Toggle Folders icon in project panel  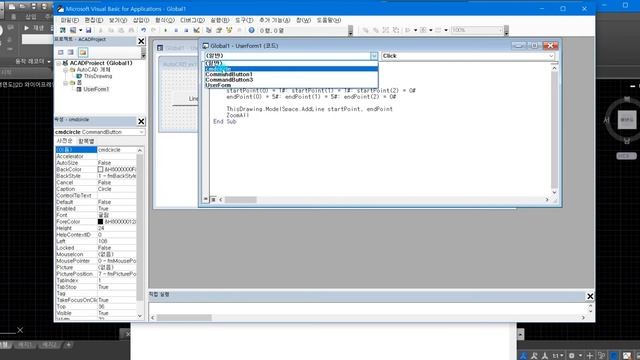point(83,52)
